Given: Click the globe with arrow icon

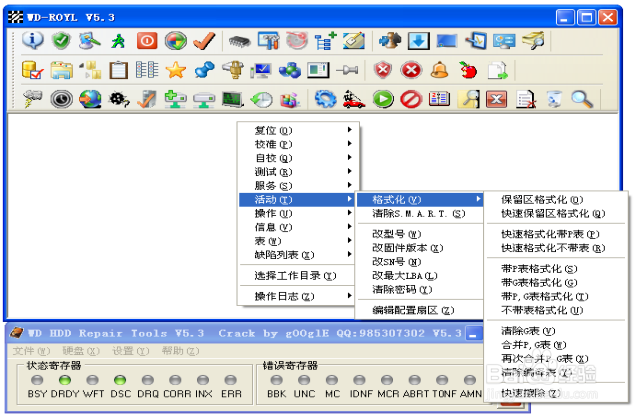Looking at the screenshot, I should [x=90, y=99].
